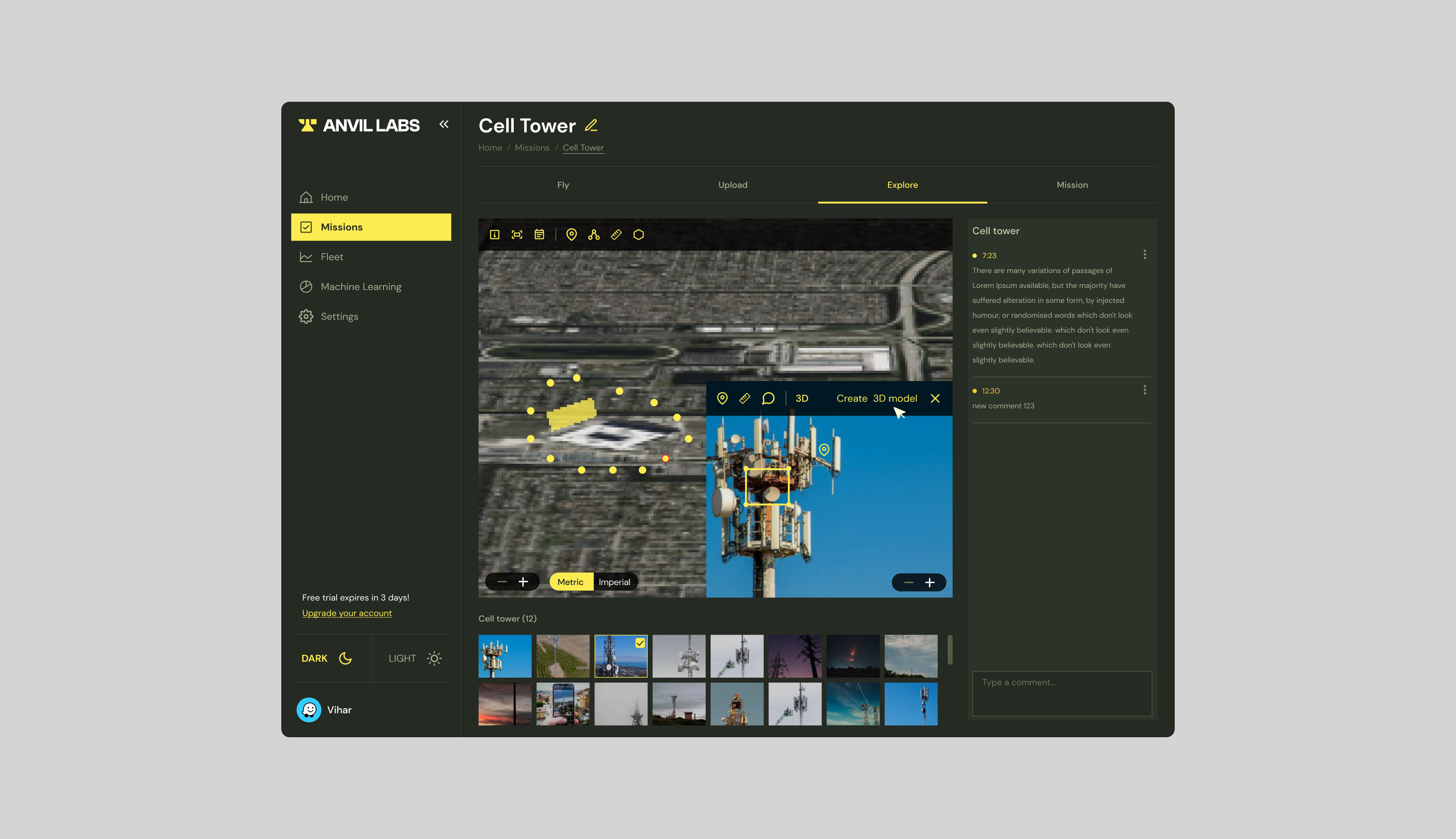This screenshot has height=839, width=1456.
Task: Uncheck the selected thumbnail's checkbox
Action: pyautogui.click(x=640, y=642)
